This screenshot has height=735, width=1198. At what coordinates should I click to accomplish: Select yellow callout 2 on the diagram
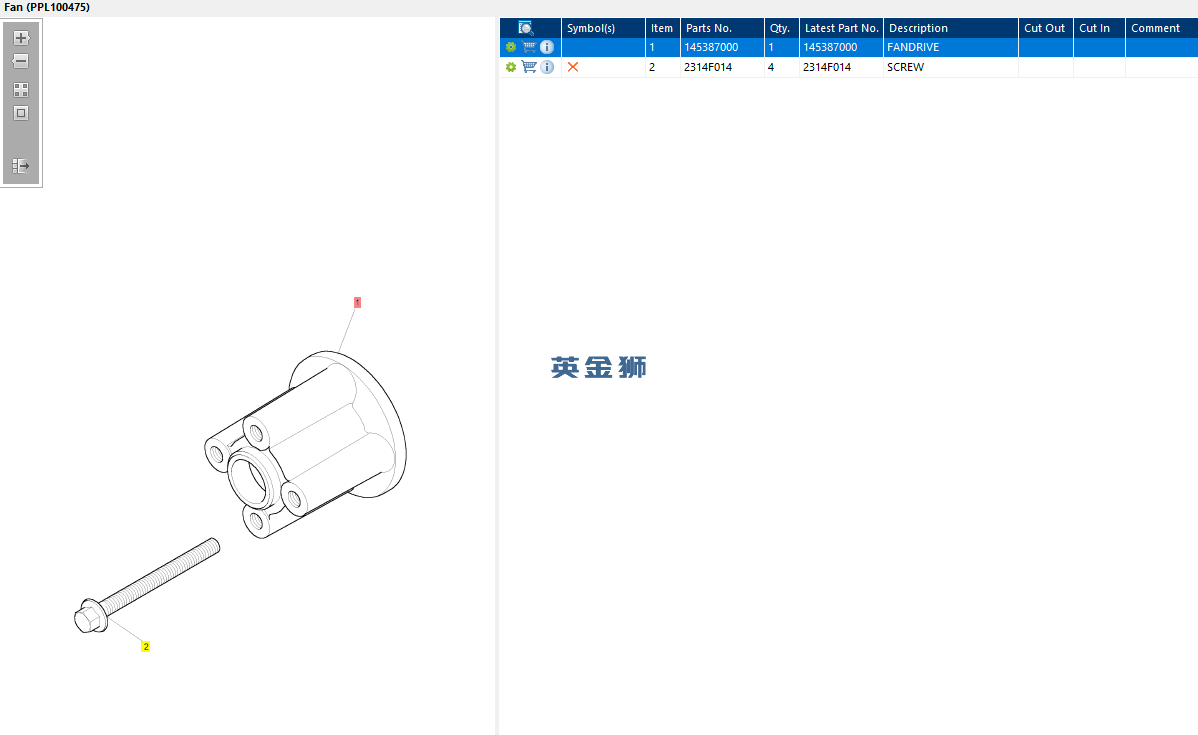(x=145, y=646)
